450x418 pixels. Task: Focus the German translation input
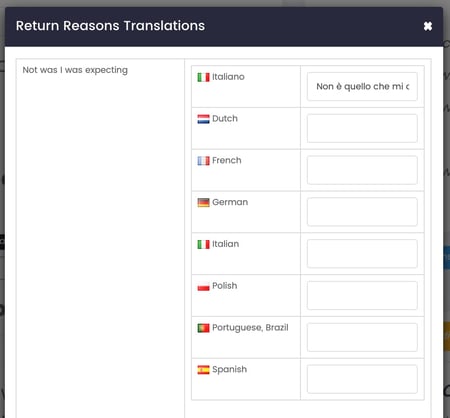click(362, 212)
